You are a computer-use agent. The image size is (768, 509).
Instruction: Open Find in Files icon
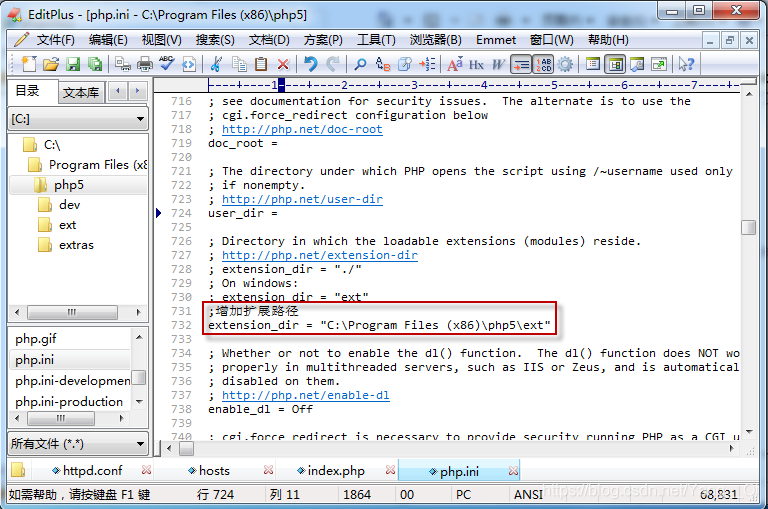405,64
